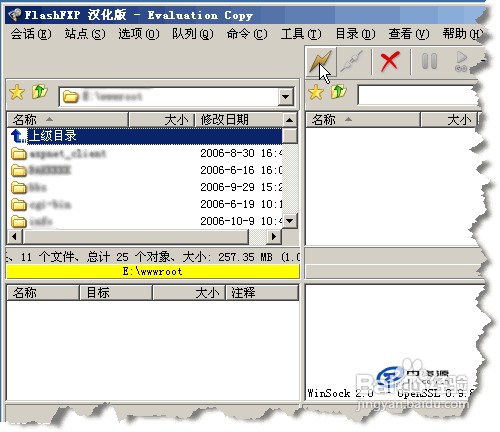Click the Disconnect plug icon

click(x=352, y=61)
